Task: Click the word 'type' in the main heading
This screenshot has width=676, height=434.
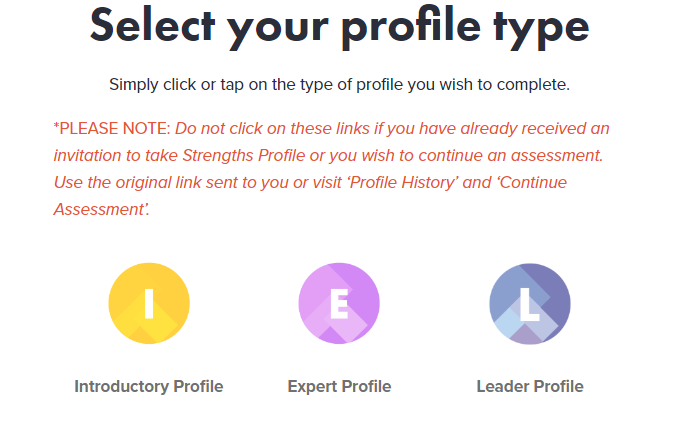Action: 541,29
